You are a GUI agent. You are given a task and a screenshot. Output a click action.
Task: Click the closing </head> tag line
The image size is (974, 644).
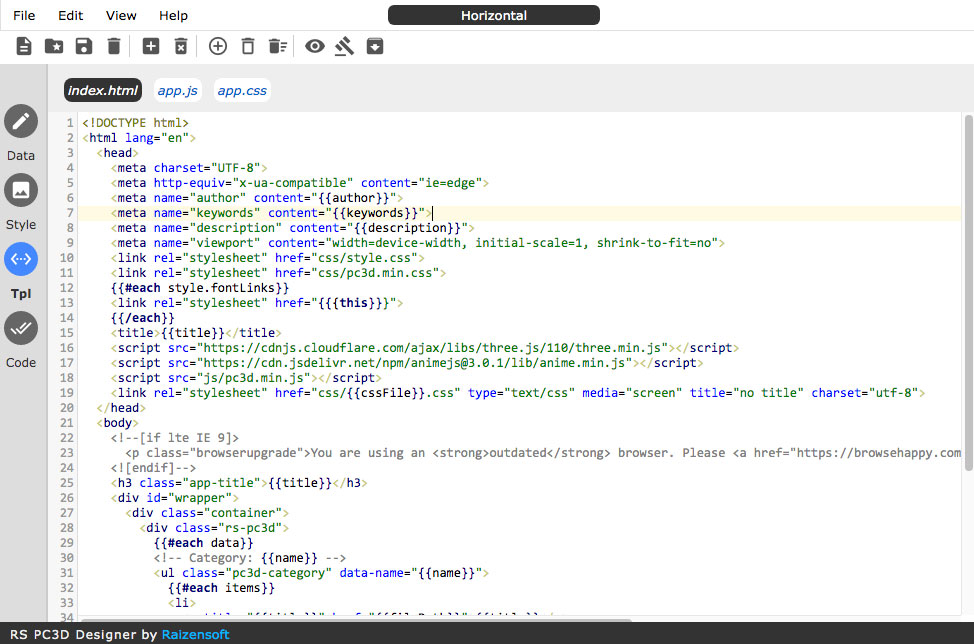[x=121, y=408]
